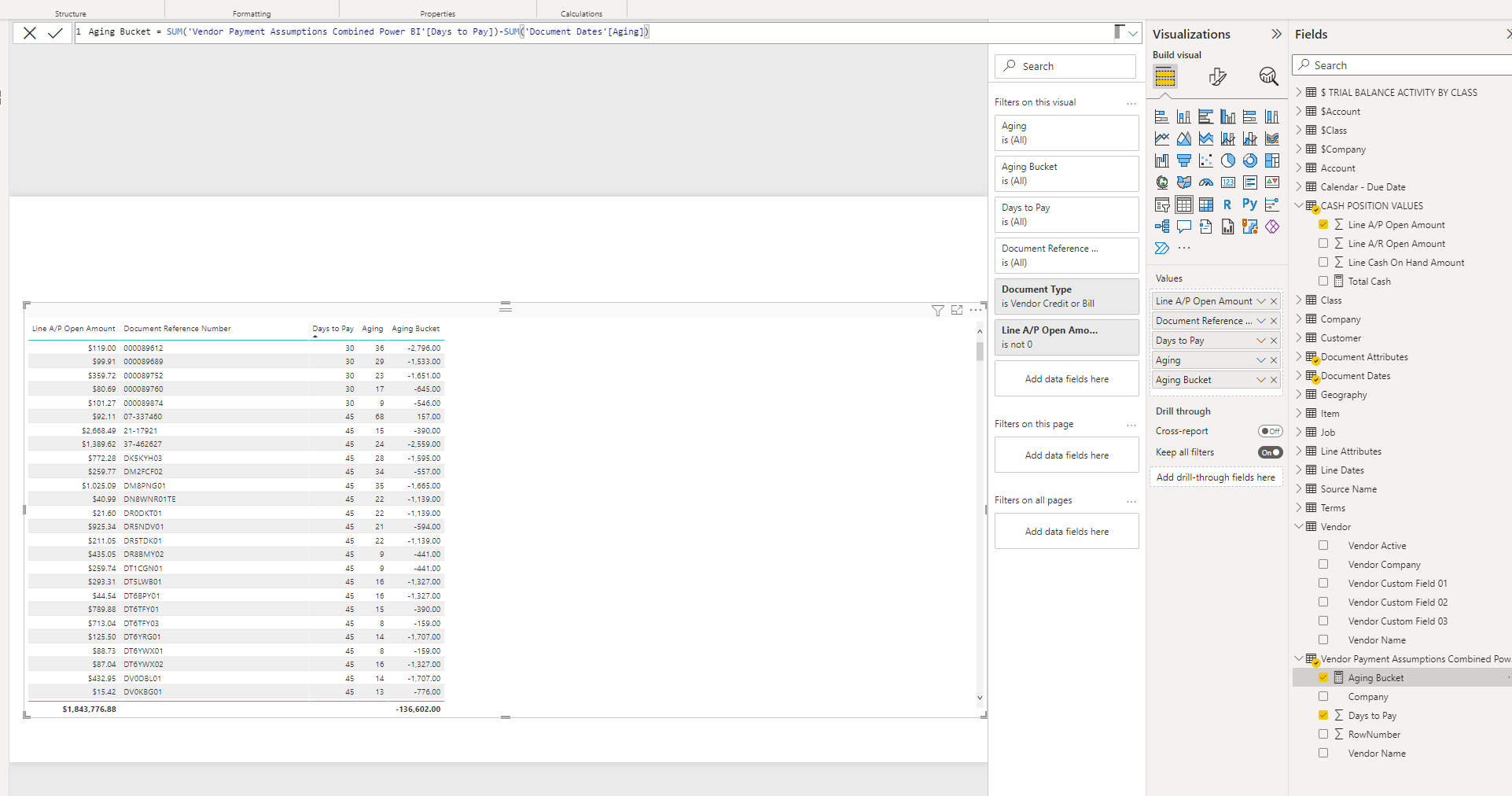Open the Format visual brush tab
1512x796 pixels.
coord(1217,76)
